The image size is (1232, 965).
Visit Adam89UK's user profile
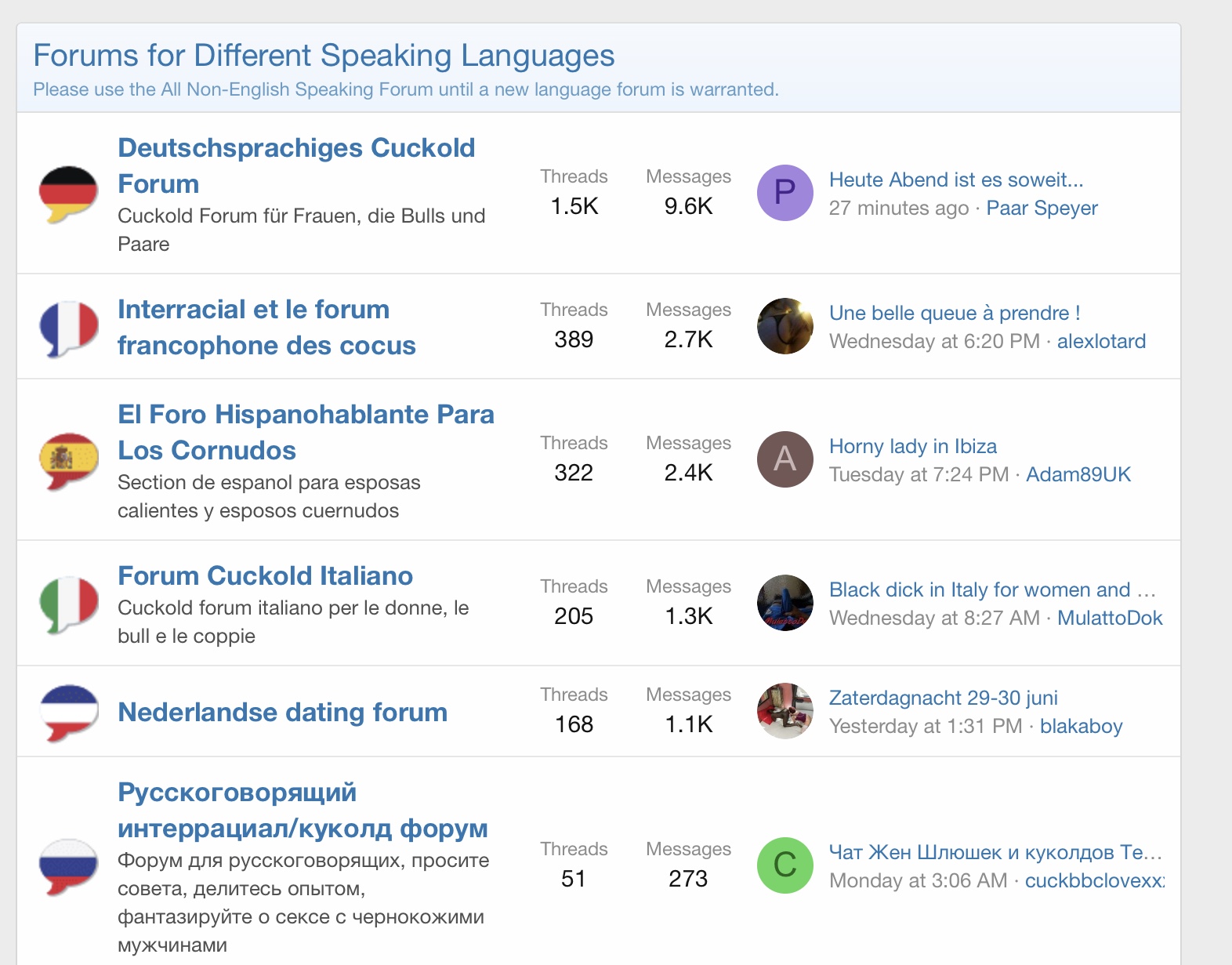point(1078,474)
